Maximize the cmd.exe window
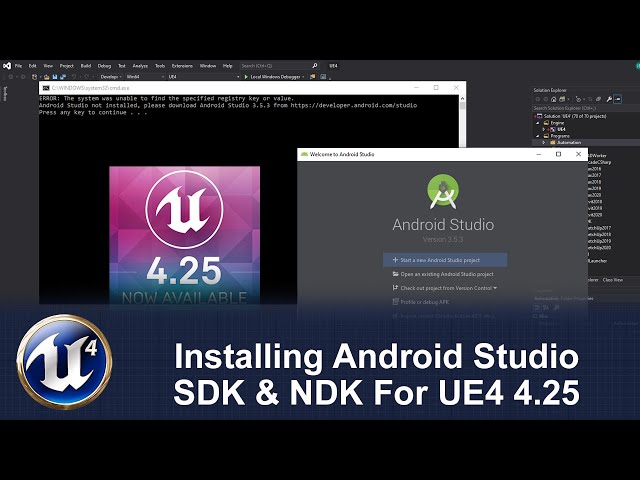The width and height of the screenshot is (640, 480). (436, 88)
